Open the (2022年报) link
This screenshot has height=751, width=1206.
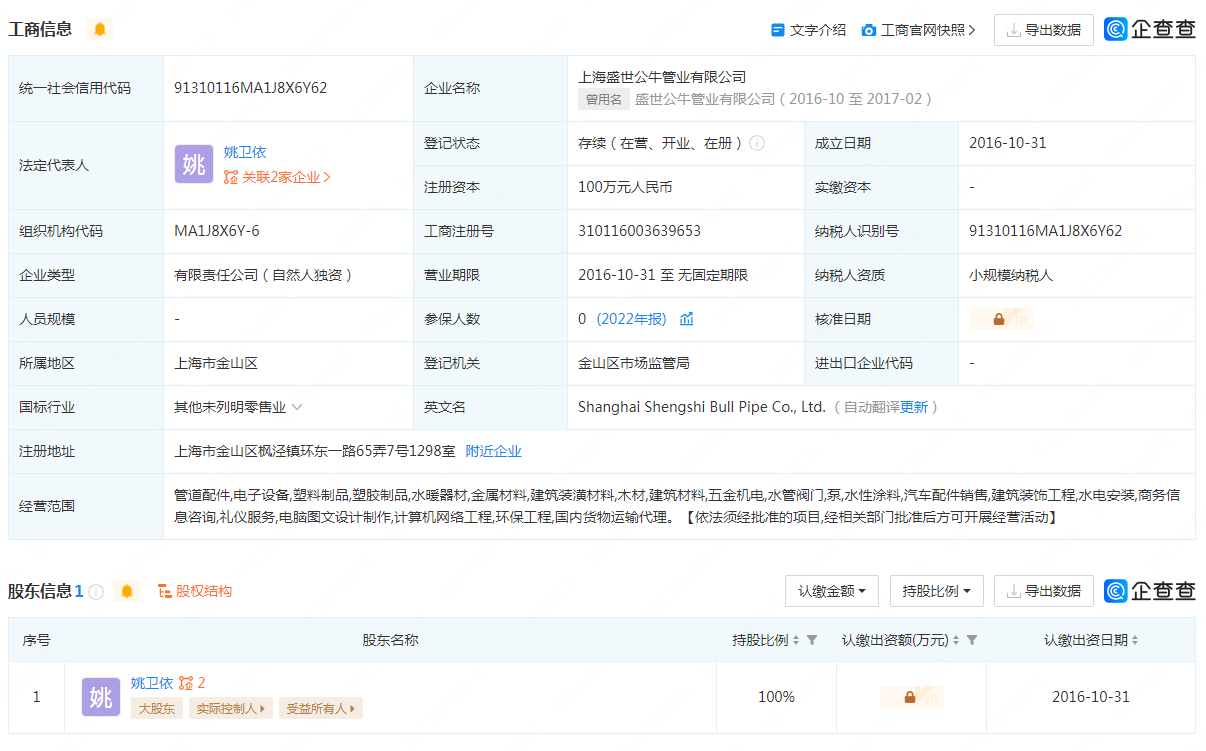click(631, 319)
